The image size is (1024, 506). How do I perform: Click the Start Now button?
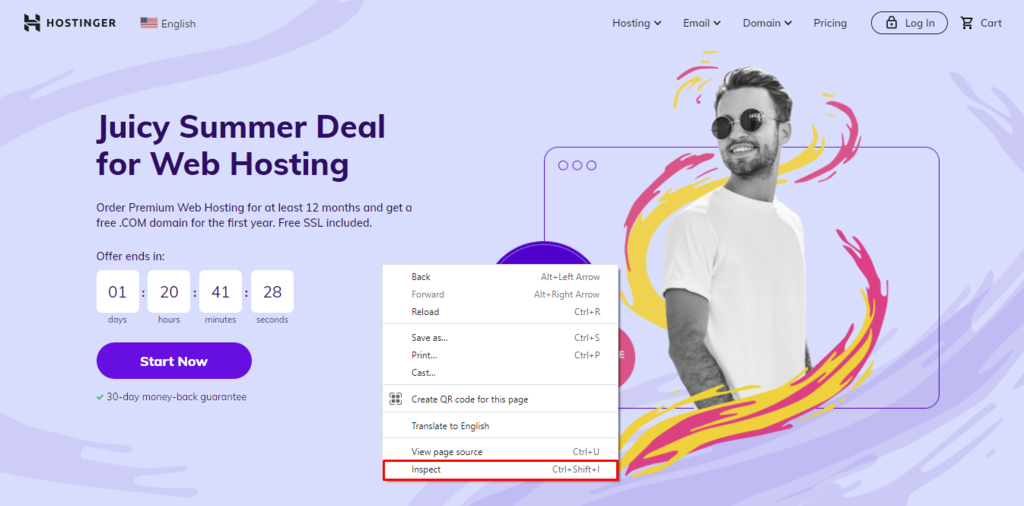point(174,361)
